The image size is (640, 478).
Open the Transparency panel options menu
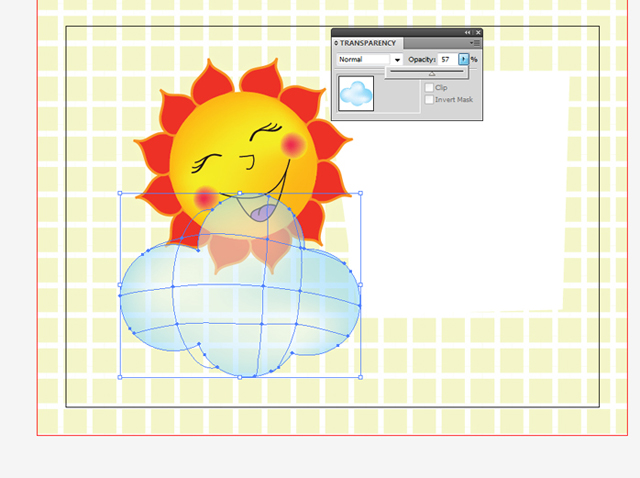point(476,43)
